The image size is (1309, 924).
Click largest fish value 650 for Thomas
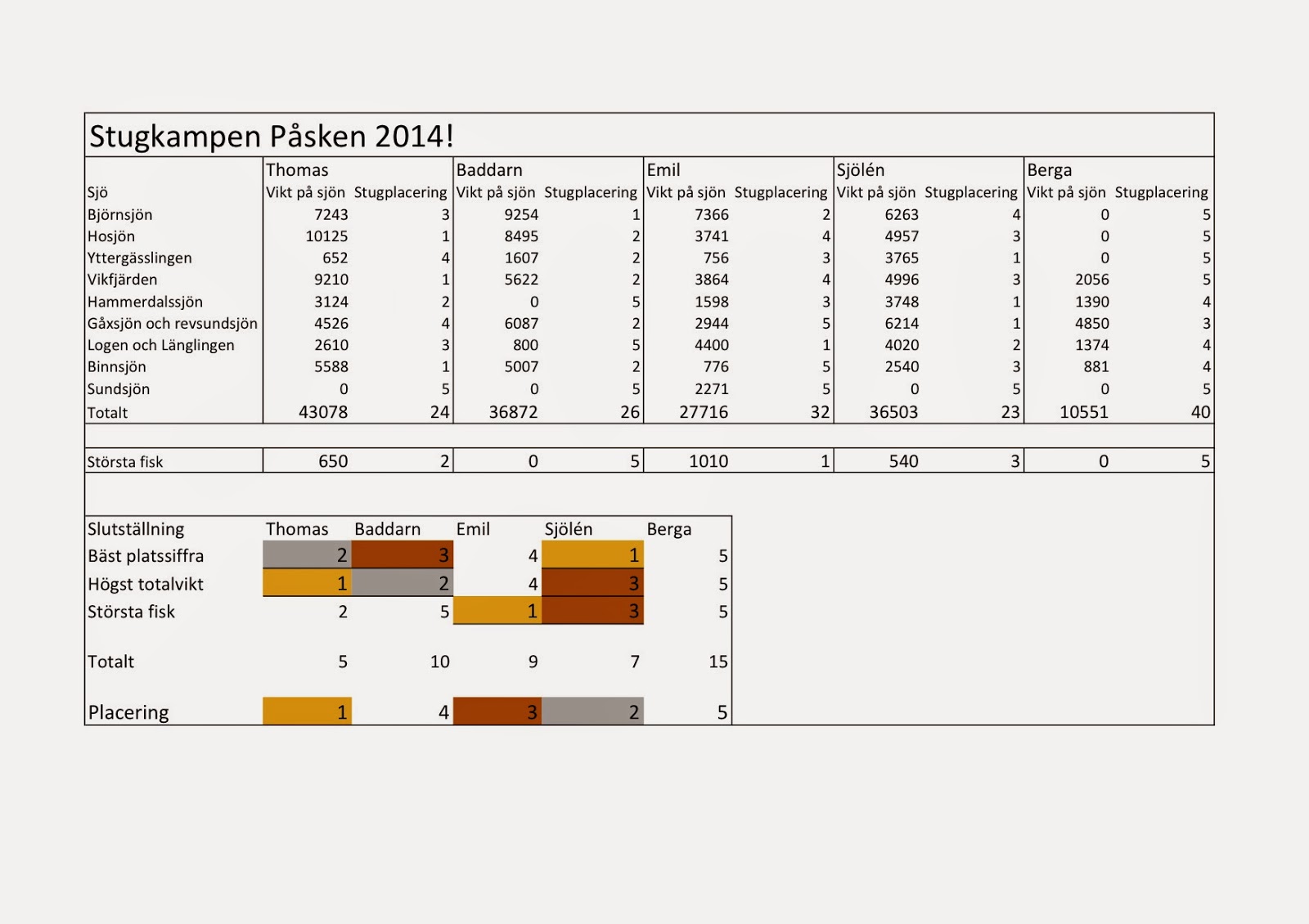[x=333, y=461]
